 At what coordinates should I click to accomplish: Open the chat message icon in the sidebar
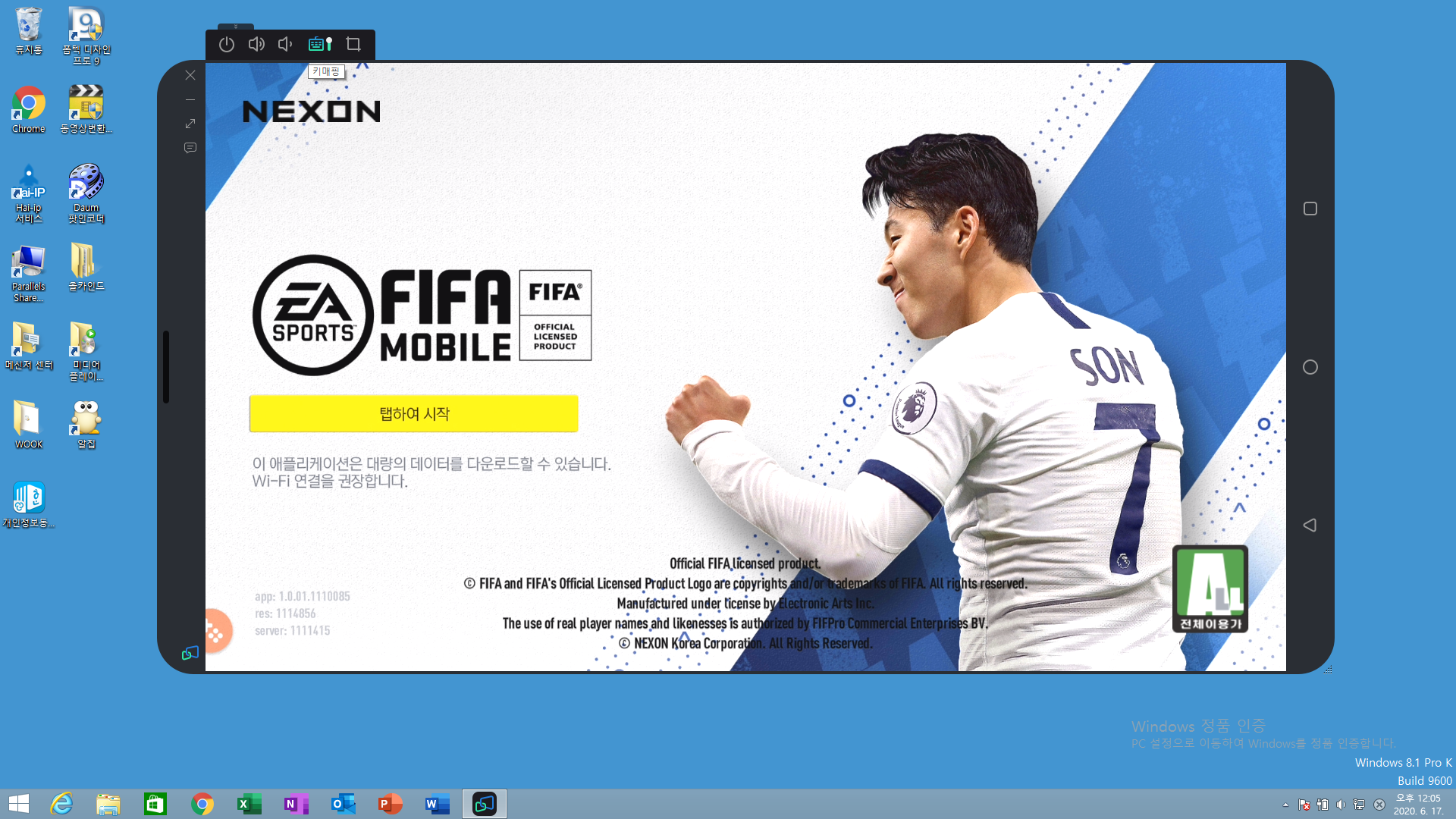[190, 148]
